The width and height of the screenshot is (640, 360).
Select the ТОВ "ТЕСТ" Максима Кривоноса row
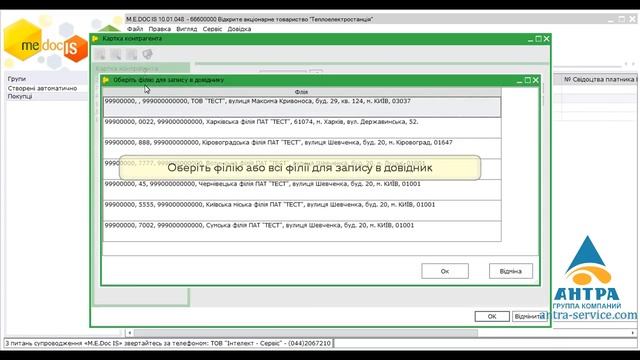pyautogui.click(x=302, y=107)
